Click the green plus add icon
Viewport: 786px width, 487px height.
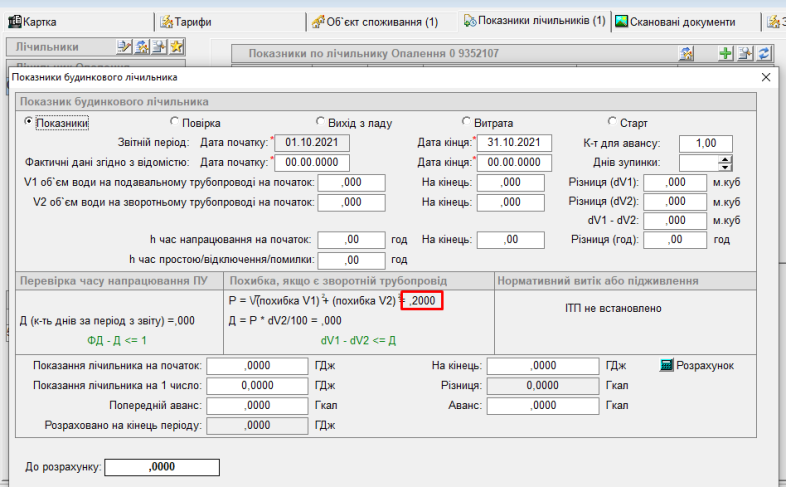727,54
